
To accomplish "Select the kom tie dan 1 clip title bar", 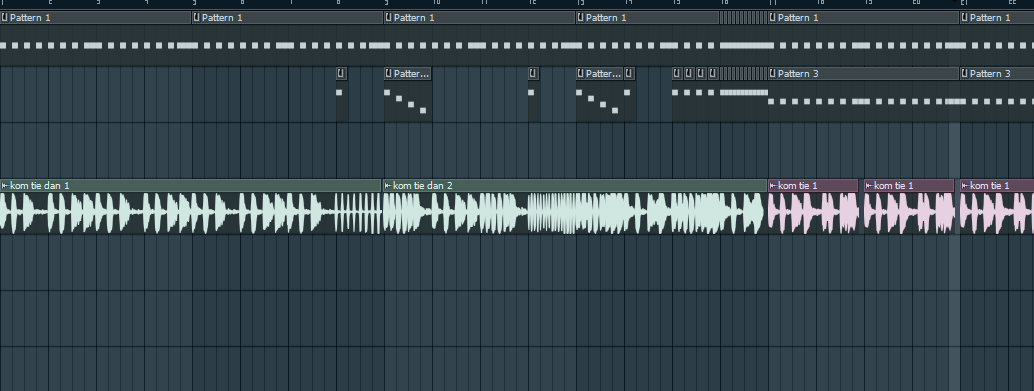I will tap(191, 186).
